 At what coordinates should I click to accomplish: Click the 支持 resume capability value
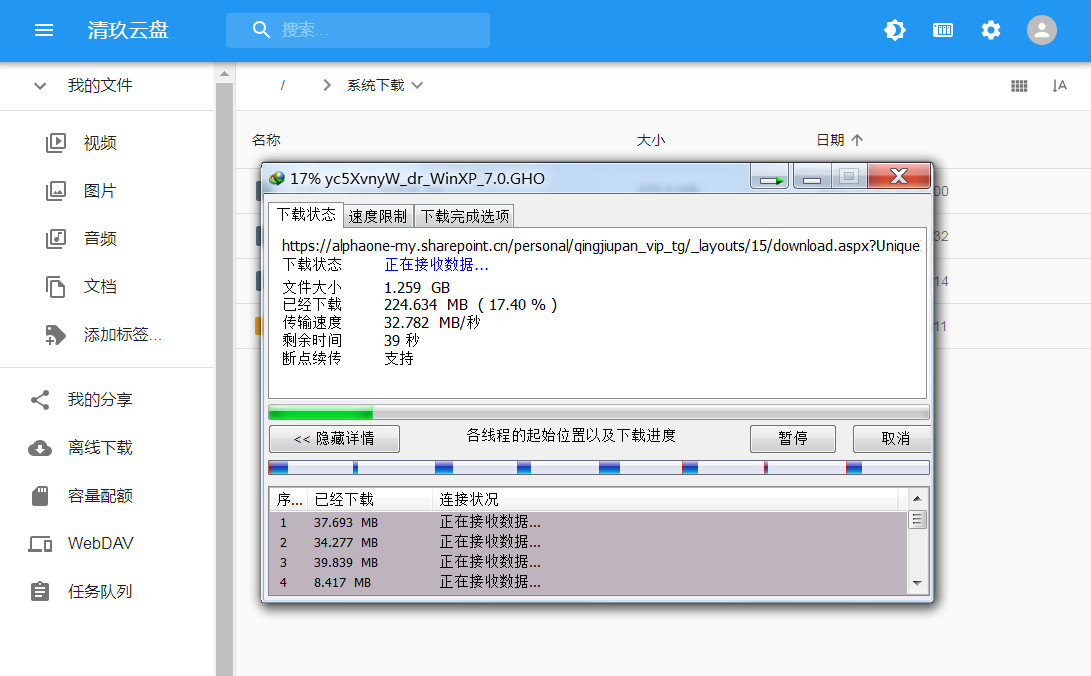point(399,358)
